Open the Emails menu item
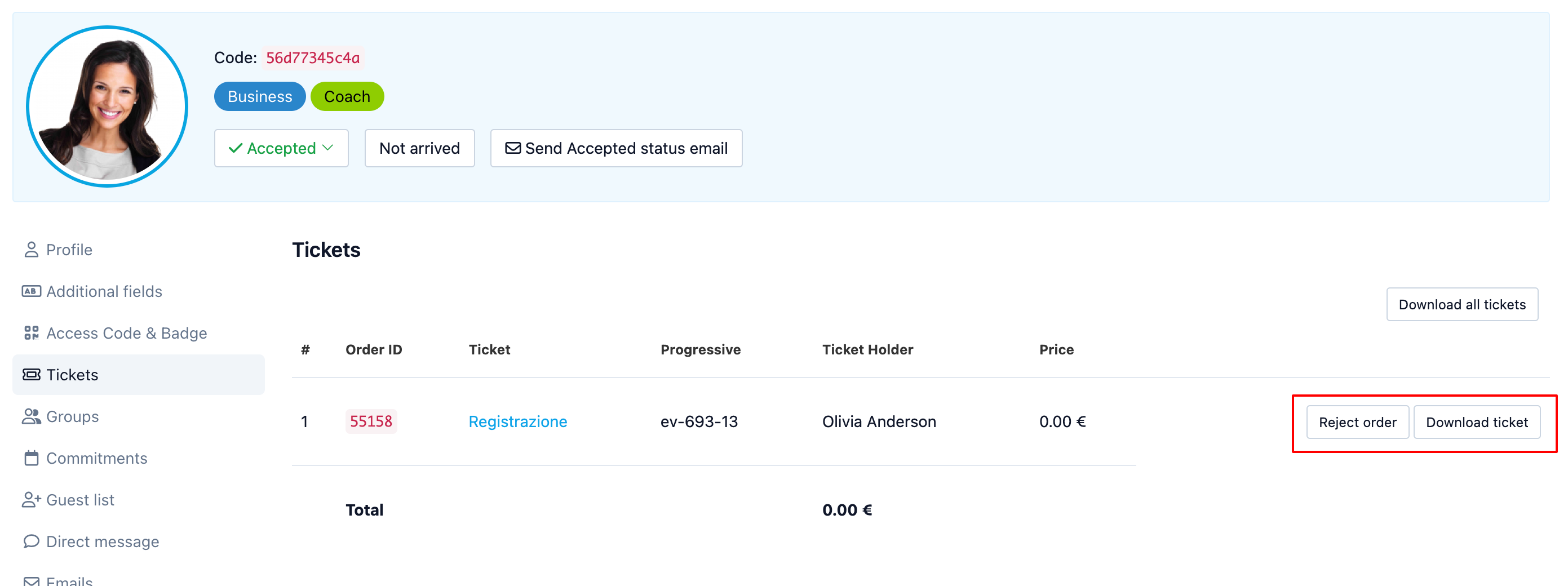 click(69, 580)
